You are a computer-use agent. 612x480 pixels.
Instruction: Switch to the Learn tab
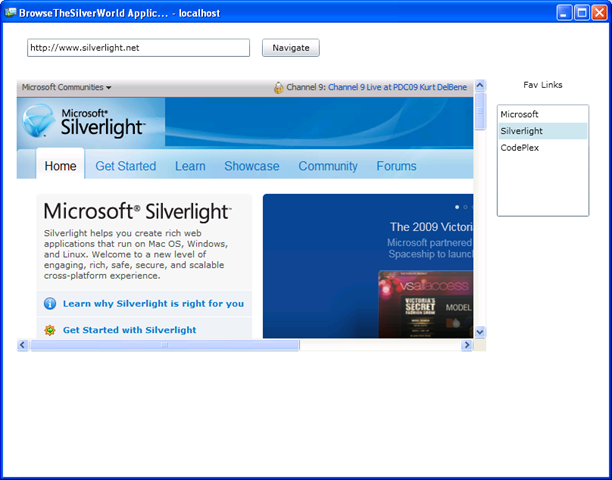click(190, 166)
